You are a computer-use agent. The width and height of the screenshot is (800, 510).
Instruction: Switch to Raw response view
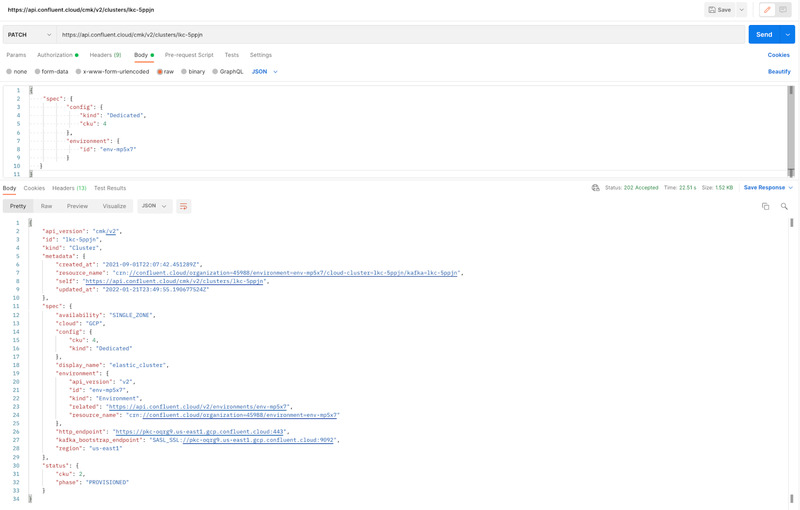46,206
